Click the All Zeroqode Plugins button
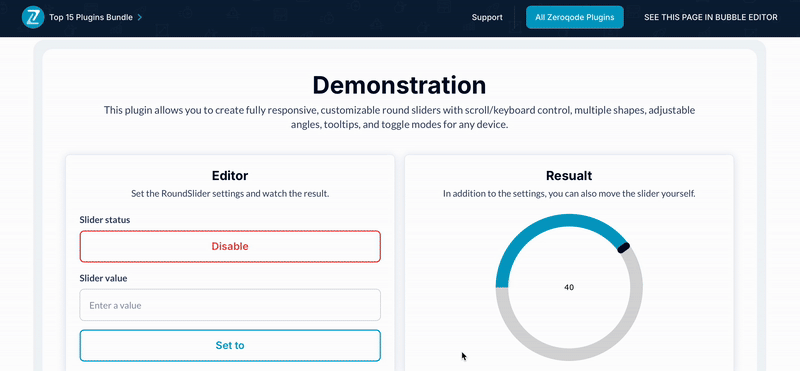The image size is (800, 371). click(574, 17)
